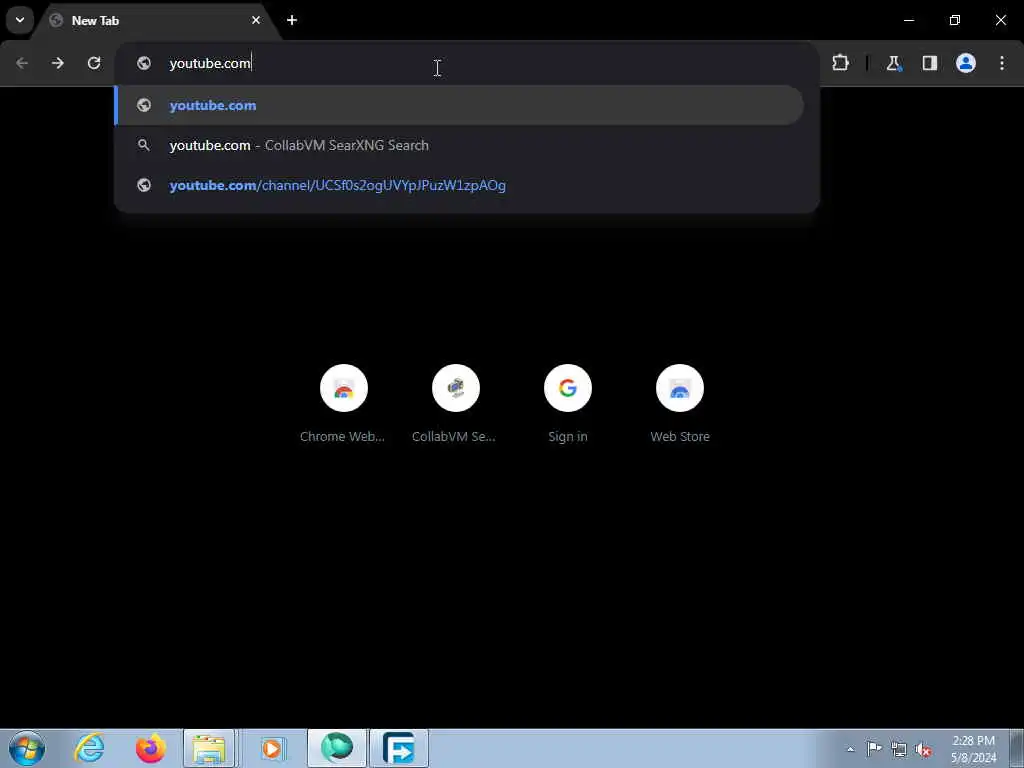
Task: Open Action Center flag icon
Action: (x=874, y=748)
